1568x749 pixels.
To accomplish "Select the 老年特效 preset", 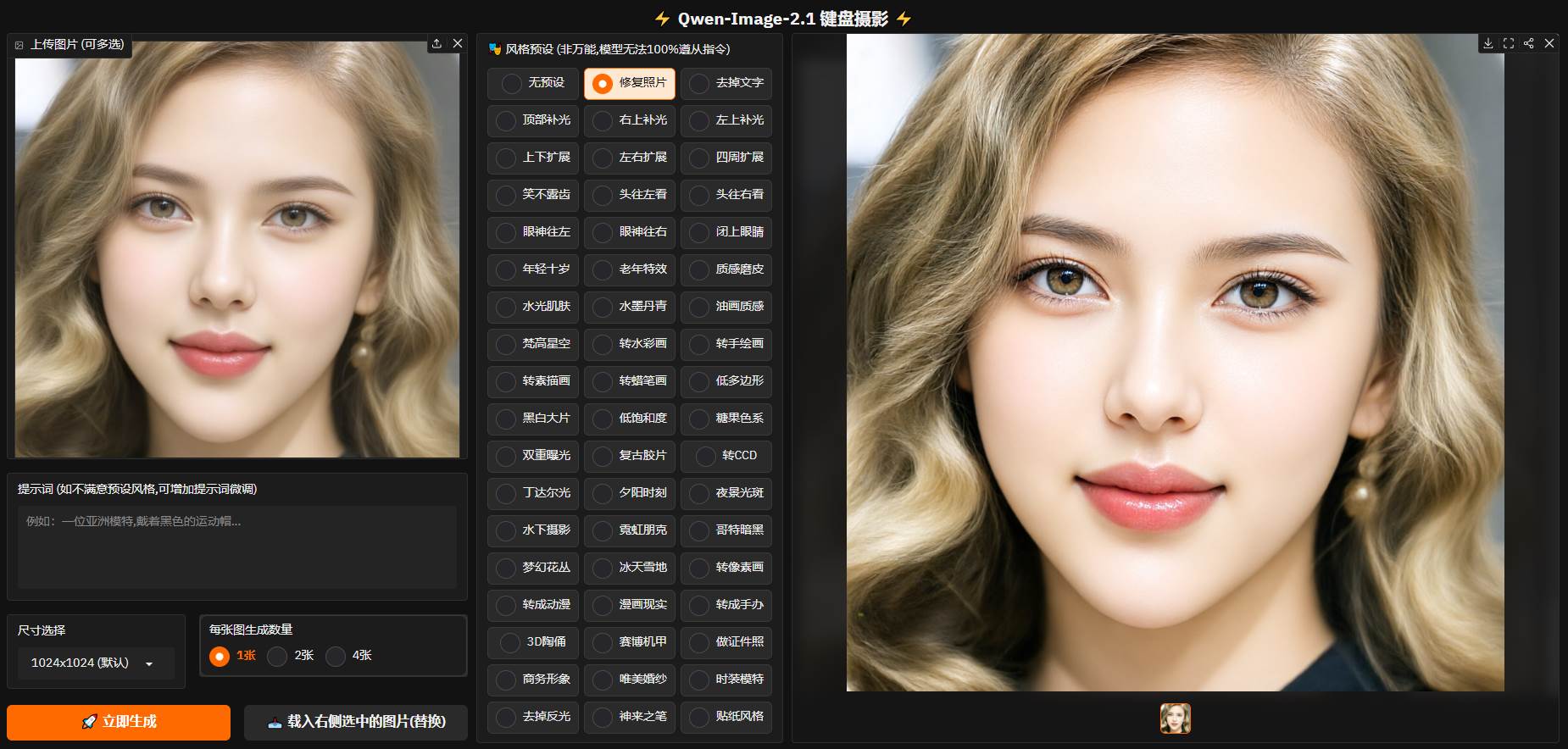I will point(630,269).
